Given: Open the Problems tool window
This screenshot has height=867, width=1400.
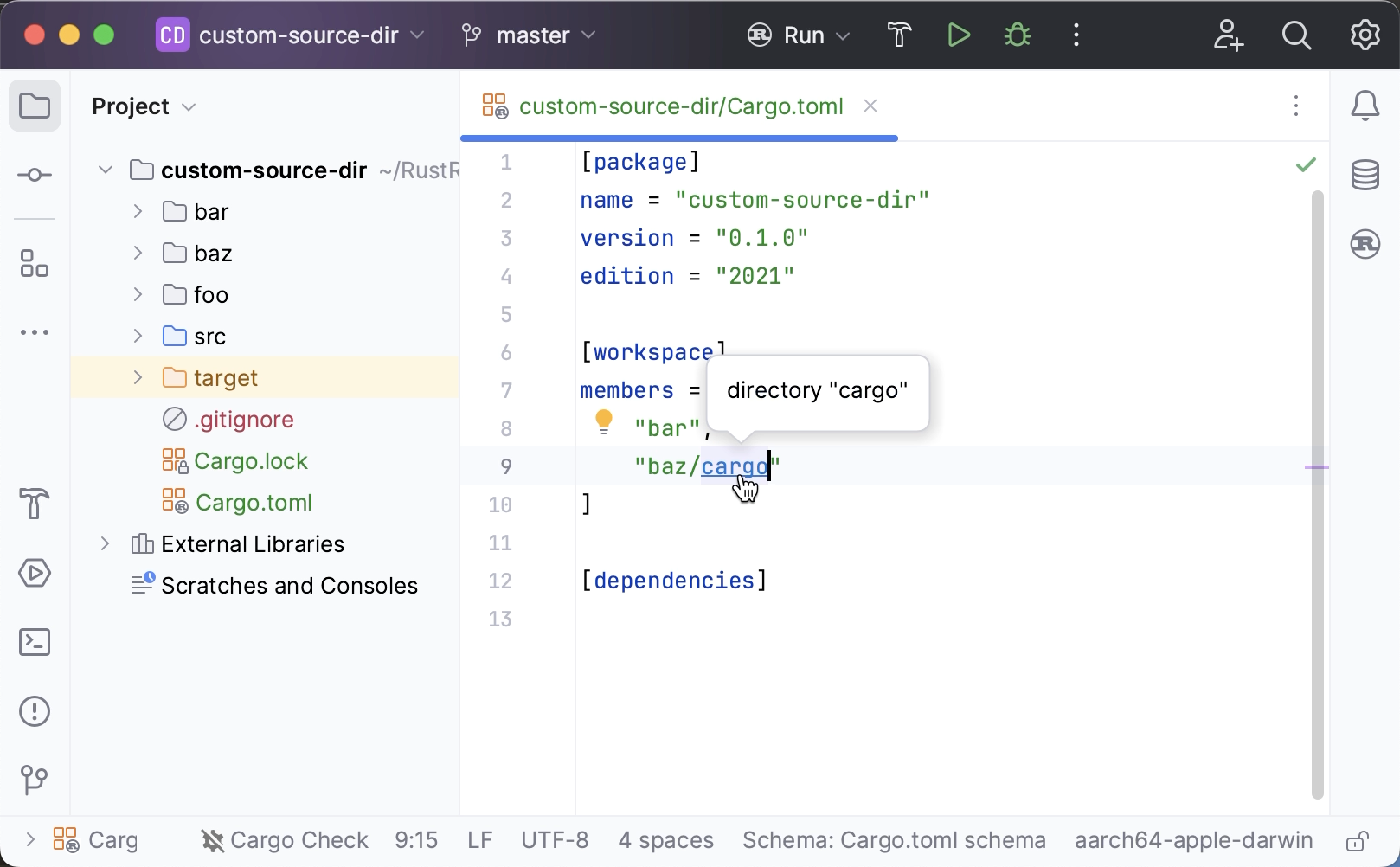Looking at the screenshot, I should (x=35, y=711).
